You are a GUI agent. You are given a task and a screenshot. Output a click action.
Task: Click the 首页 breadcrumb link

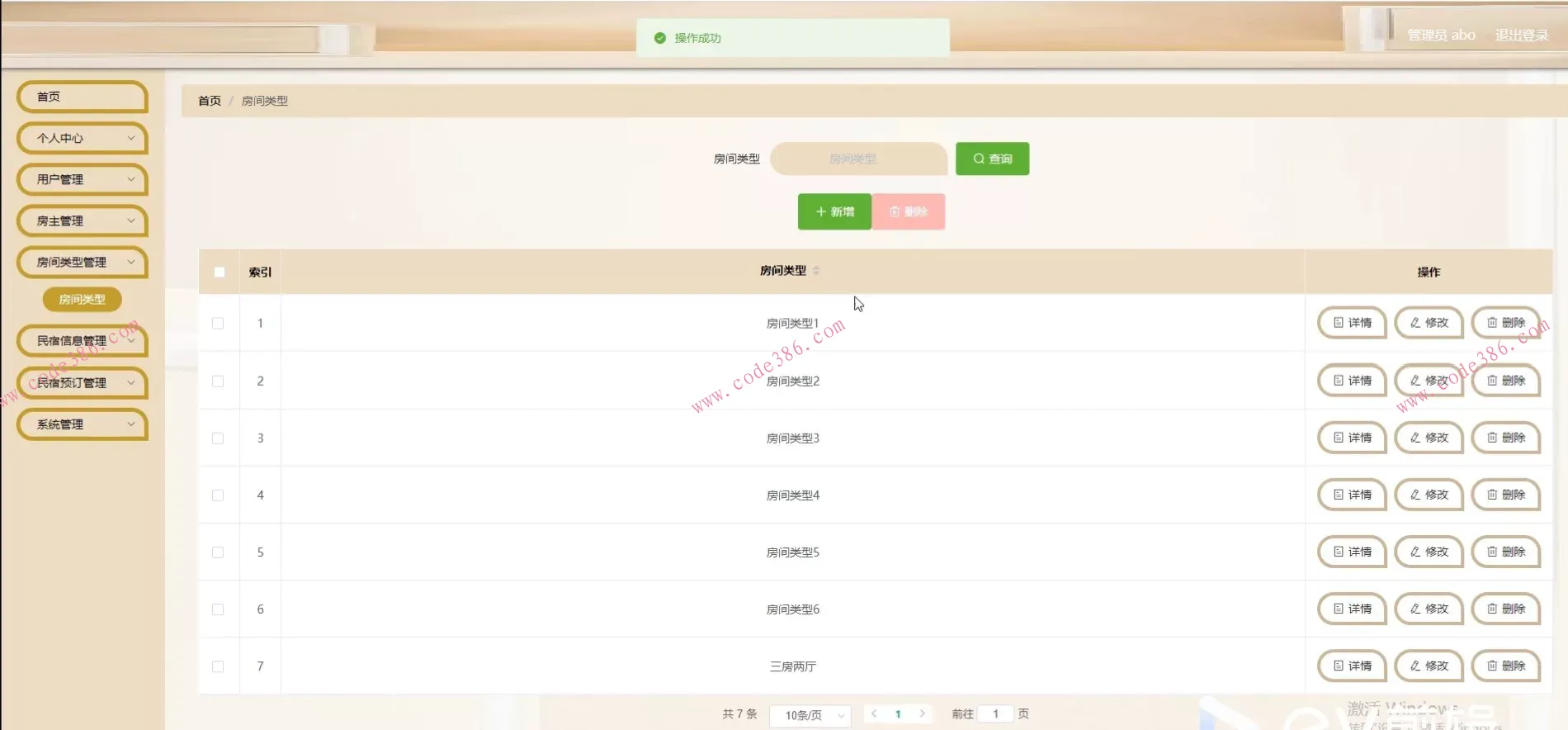[x=210, y=101]
